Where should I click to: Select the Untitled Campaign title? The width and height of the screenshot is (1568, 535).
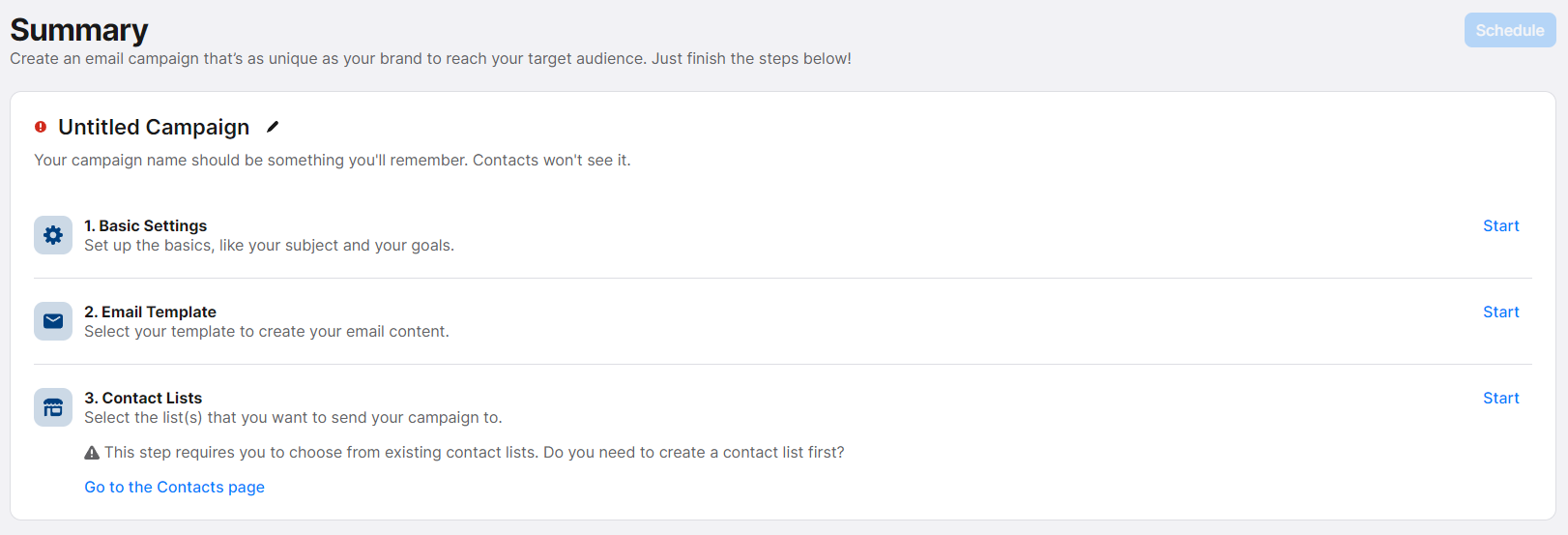pyautogui.click(x=154, y=127)
